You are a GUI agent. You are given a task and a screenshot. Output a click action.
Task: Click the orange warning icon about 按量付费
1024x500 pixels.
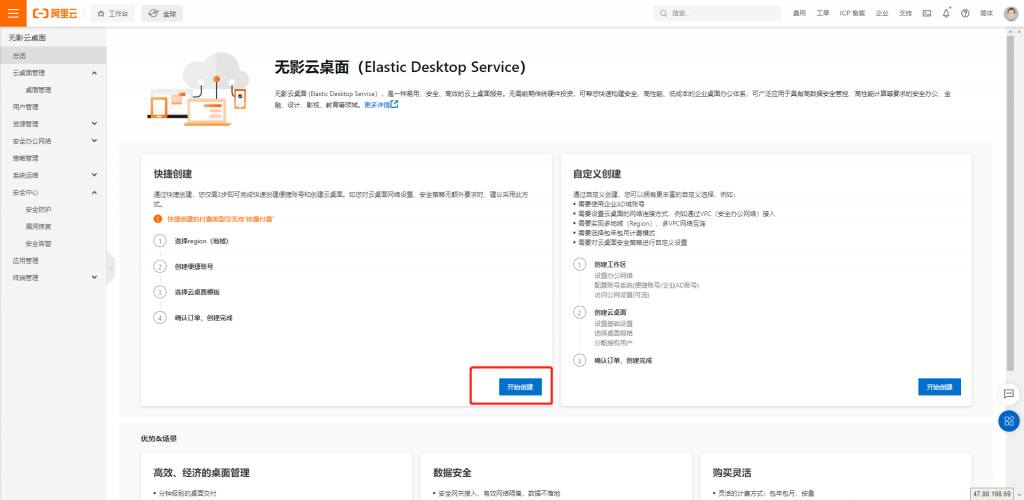click(157, 219)
